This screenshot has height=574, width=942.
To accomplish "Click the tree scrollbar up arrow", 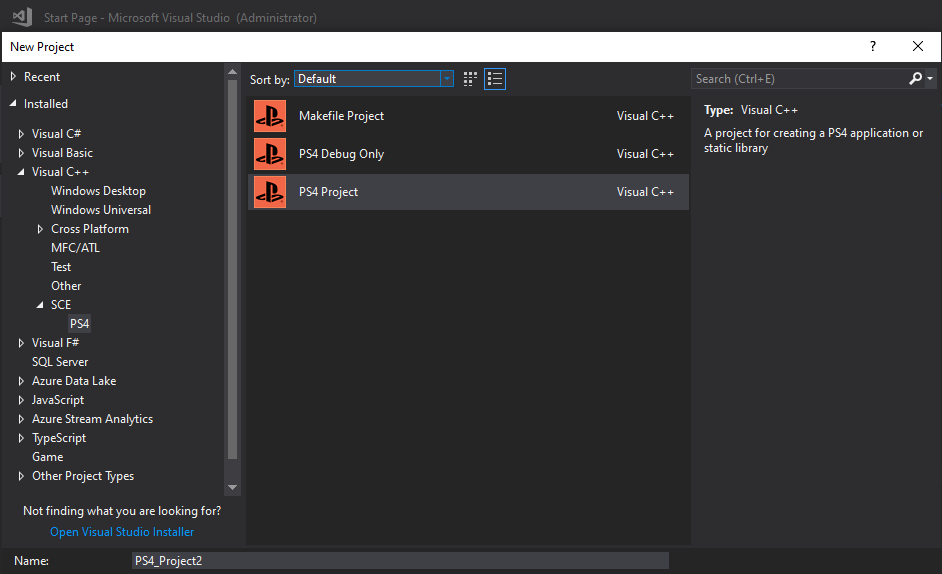I will (x=232, y=72).
